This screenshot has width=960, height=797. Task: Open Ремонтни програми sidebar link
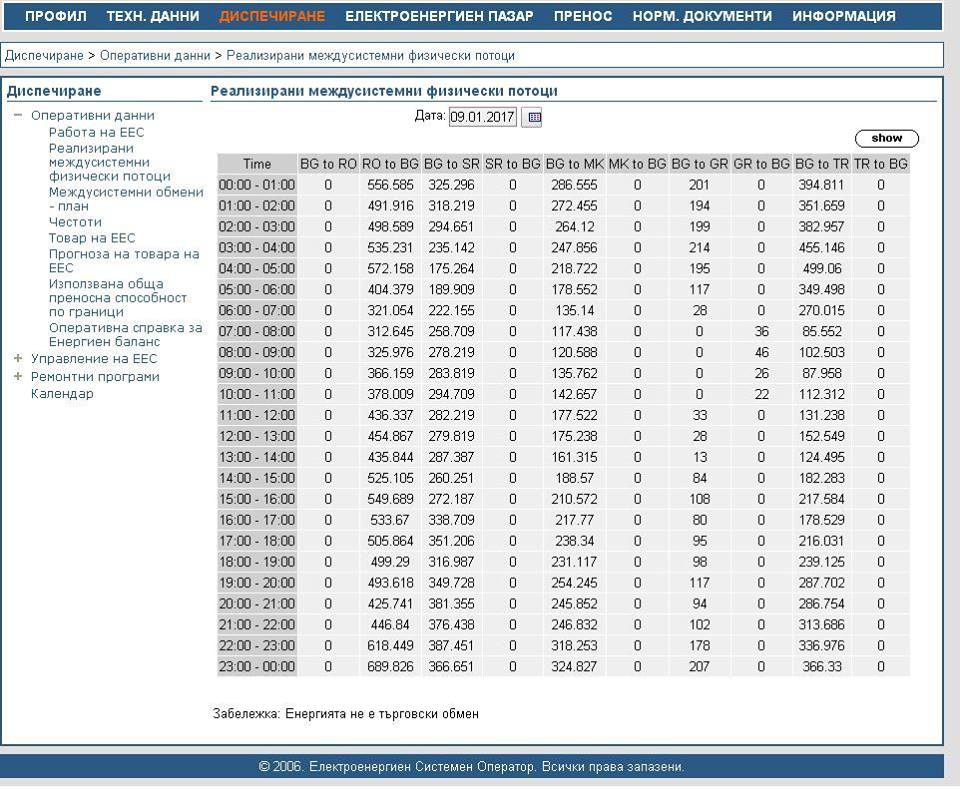pyautogui.click(x=95, y=376)
